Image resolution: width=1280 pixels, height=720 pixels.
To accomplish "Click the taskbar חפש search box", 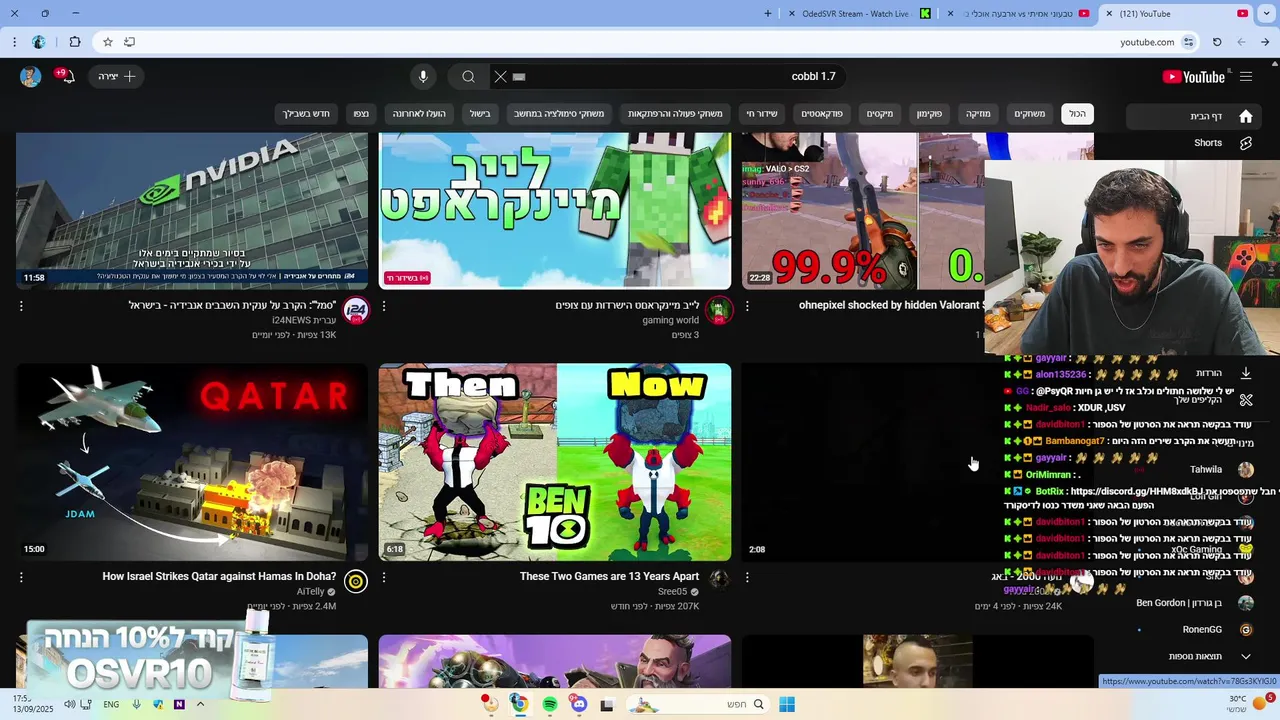I will pos(698,705).
